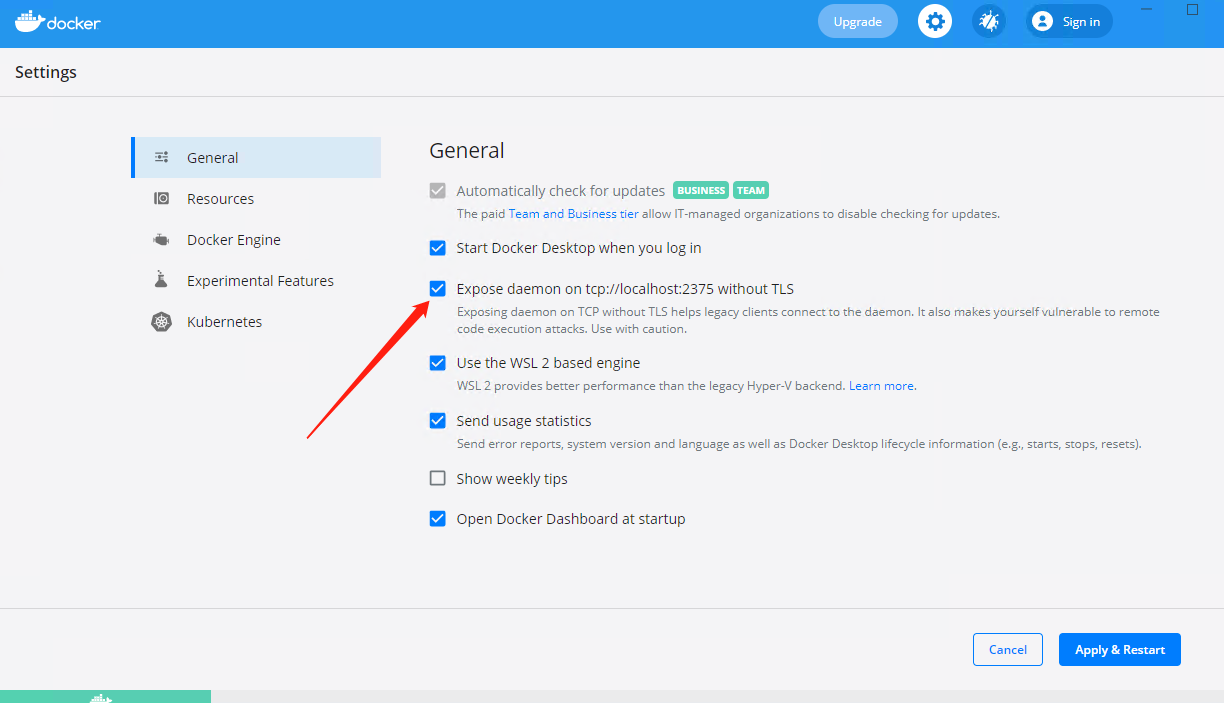This screenshot has width=1224, height=703.
Task: Click the Docker Engine whale icon
Action: pyautogui.click(x=161, y=240)
